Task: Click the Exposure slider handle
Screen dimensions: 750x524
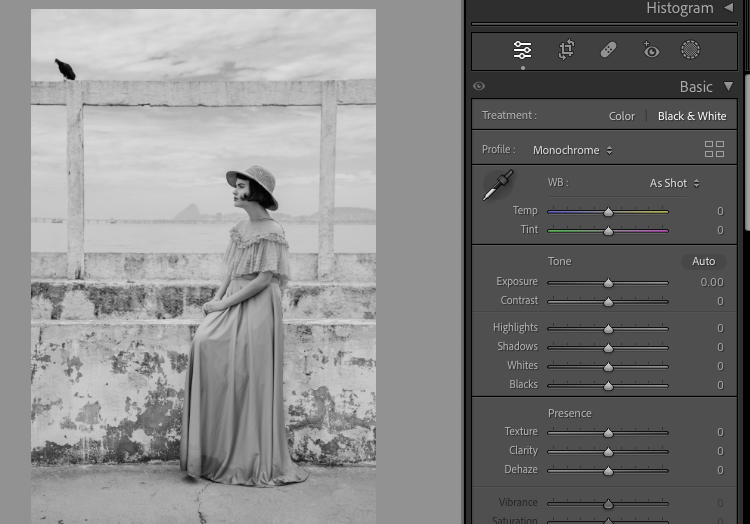Action: click(x=608, y=283)
